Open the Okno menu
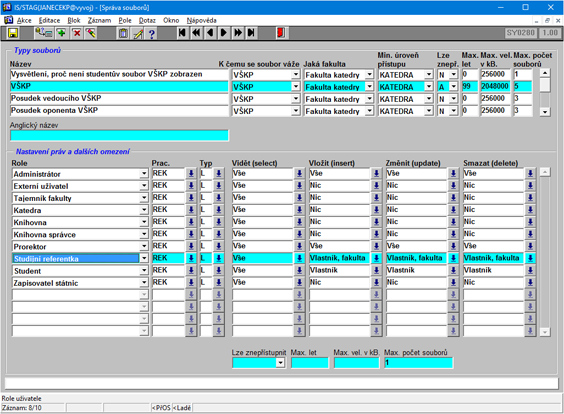Image resolution: width=564 pixels, height=414 pixels. click(x=171, y=21)
